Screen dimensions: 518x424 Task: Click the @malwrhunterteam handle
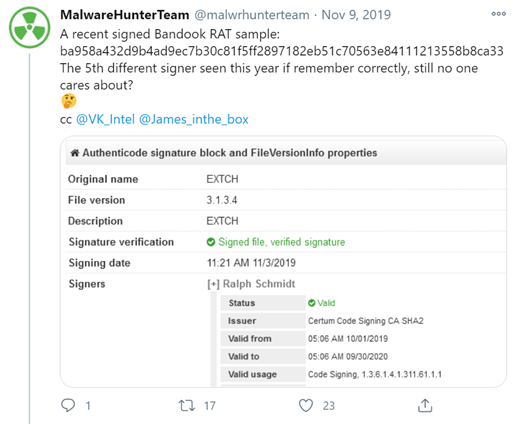coord(252,15)
